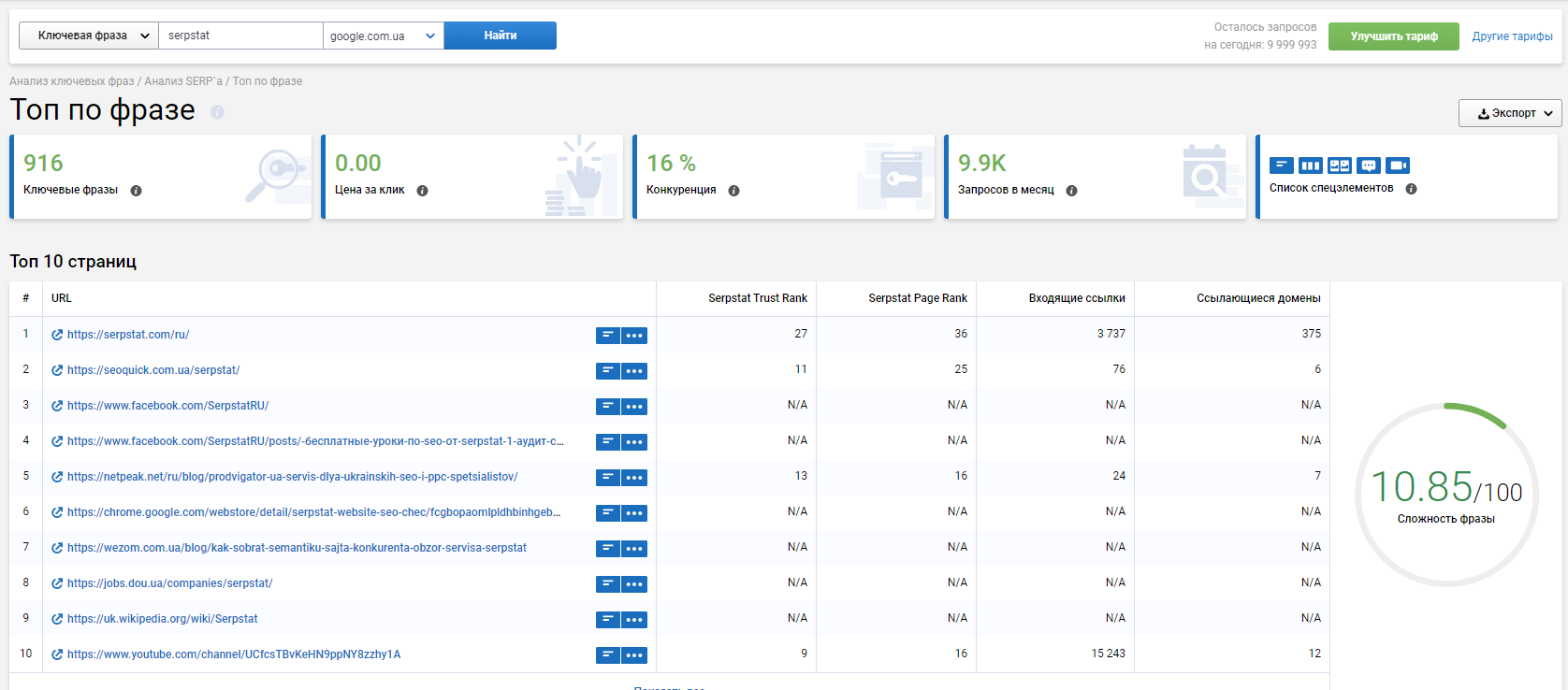Open three-dots menu for chrome.google.com row
1568x690 pixels.
point(634,513)
